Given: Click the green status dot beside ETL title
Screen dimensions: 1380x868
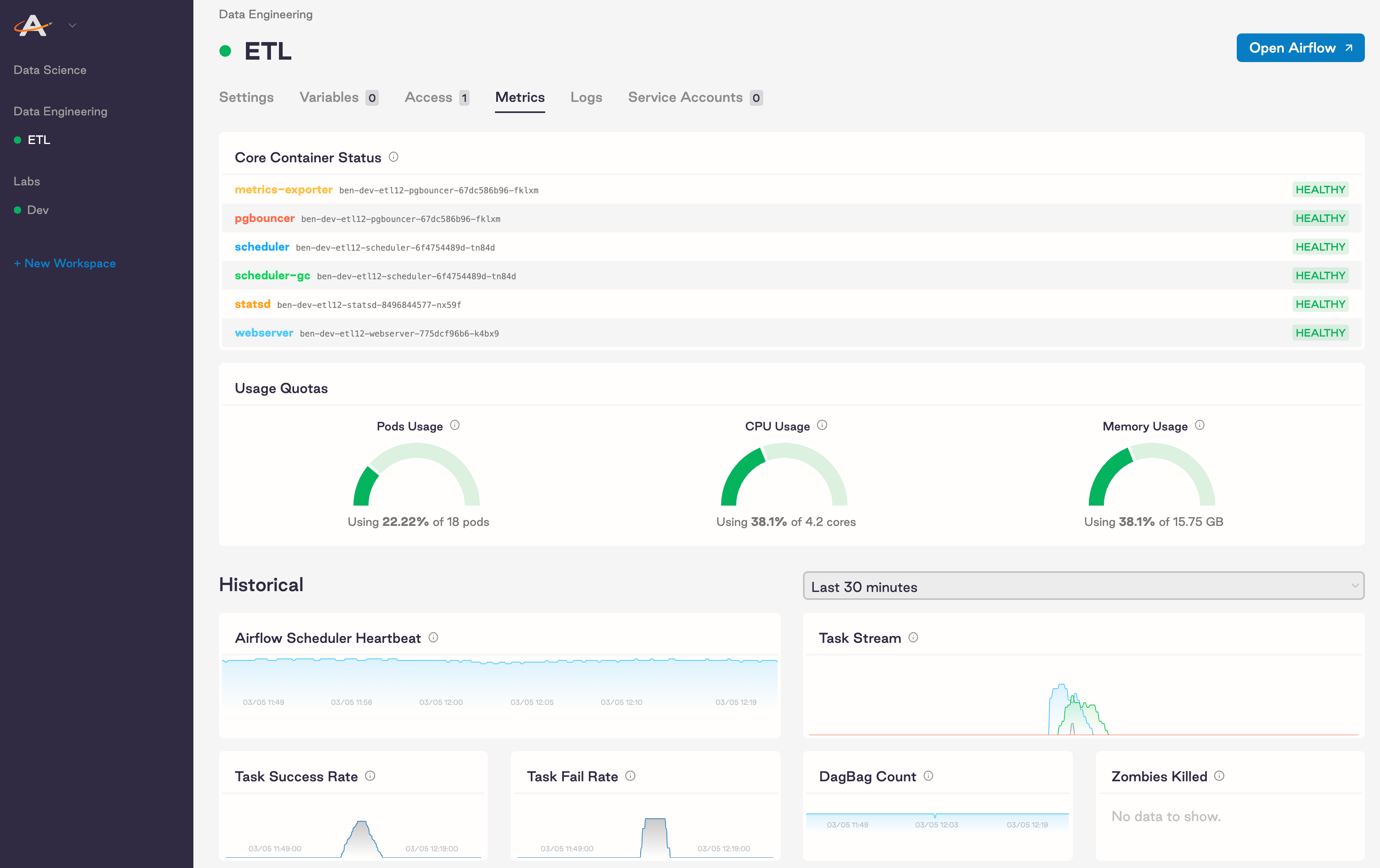Looking at the screenshot, I should [x=225, y=51].
